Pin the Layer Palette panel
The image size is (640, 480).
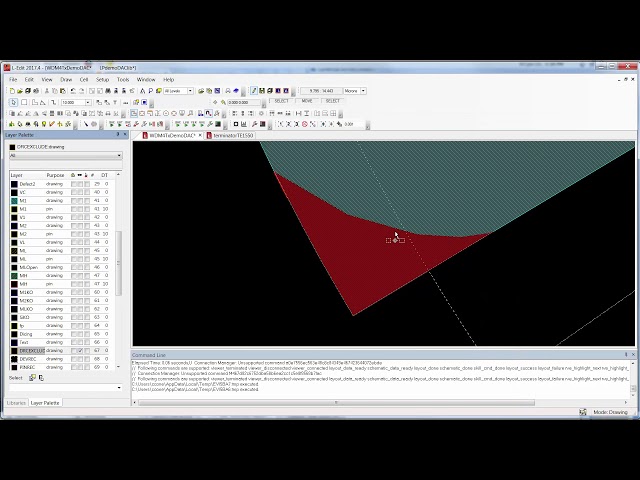click(x=118, y=134)
